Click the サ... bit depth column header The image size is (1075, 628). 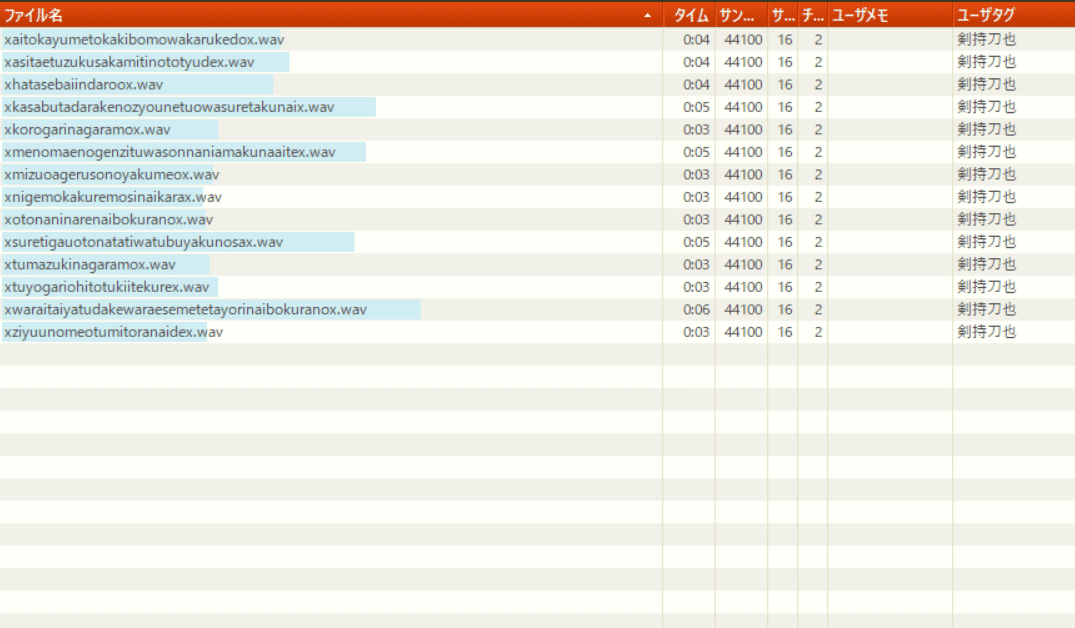[x=782, y=14]
